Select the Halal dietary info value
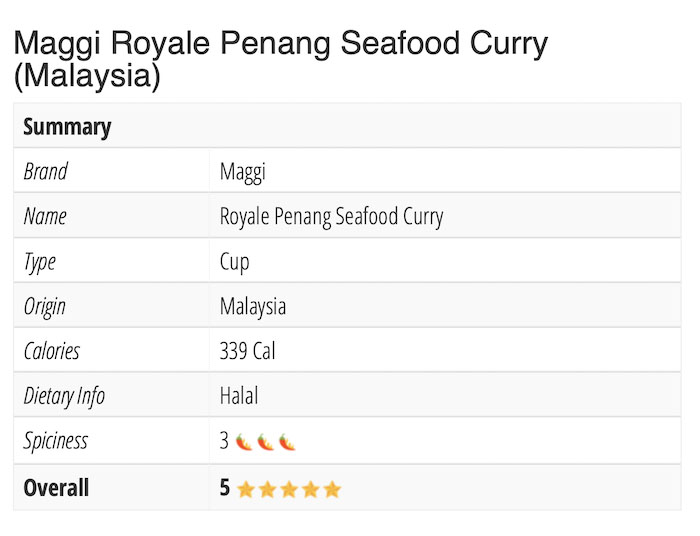Viewport: 700px width, 536px height. tap(239, 396)
